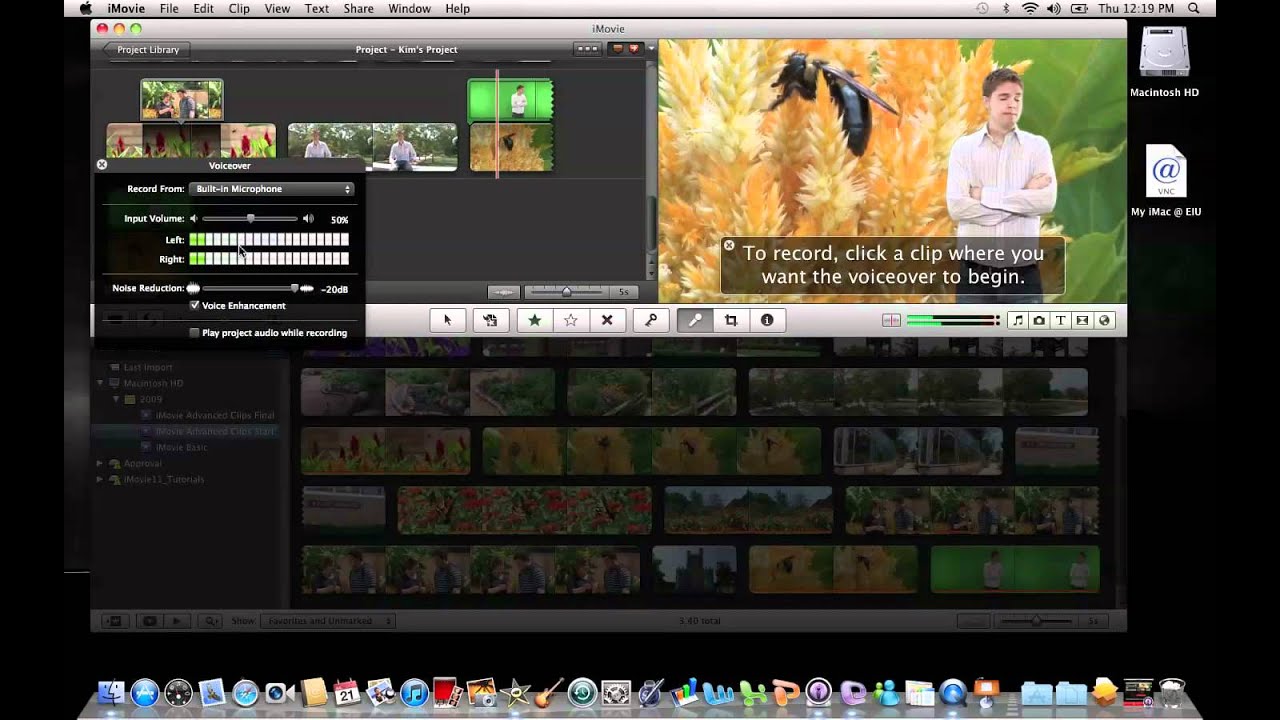Open the crop and rotate tool

pos(731,320)
